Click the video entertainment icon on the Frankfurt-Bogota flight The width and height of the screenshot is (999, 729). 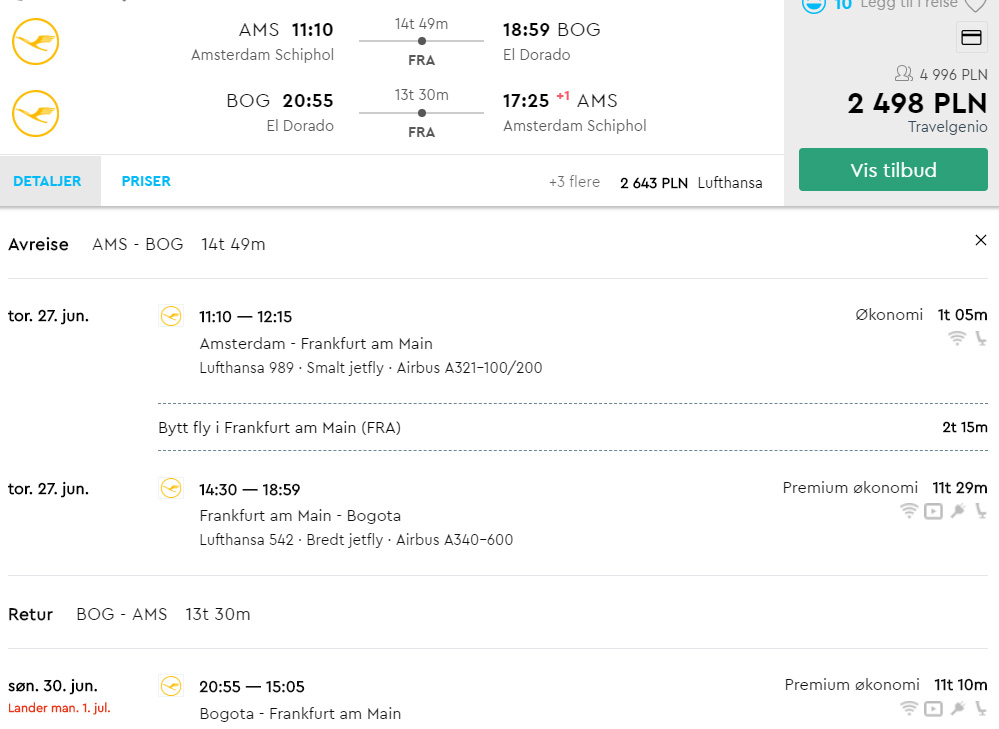click(933, 511)
